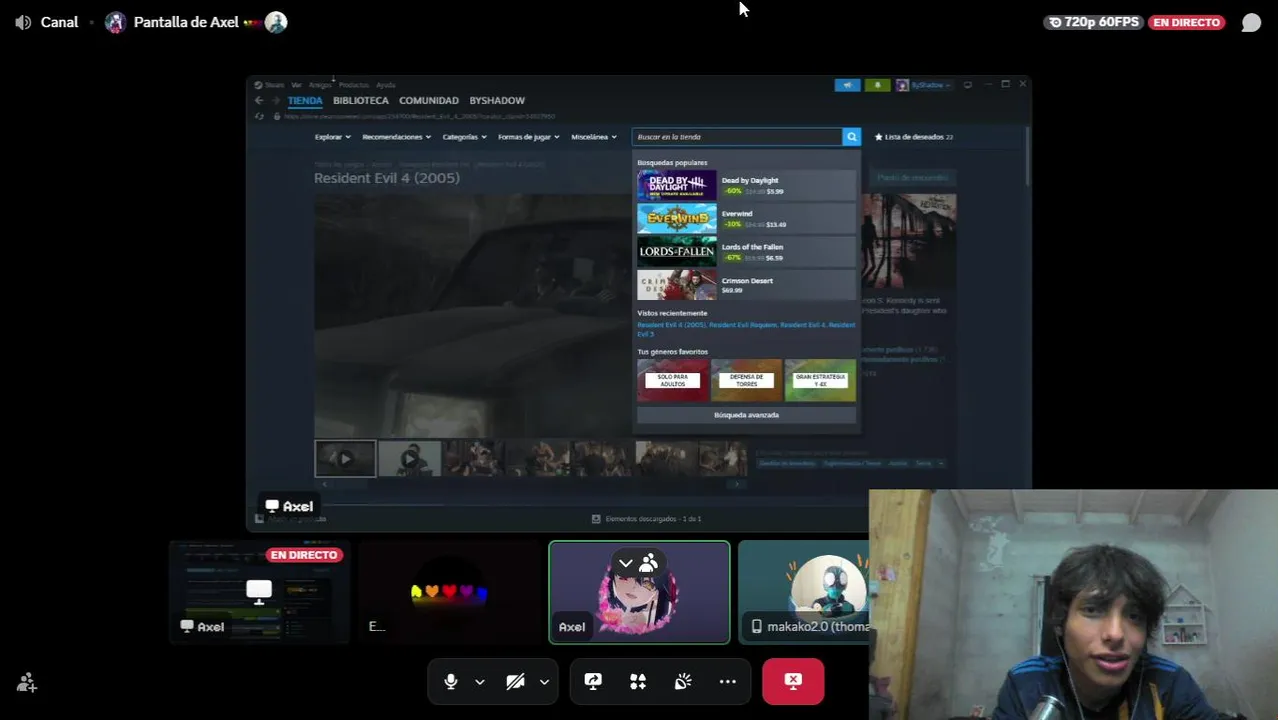The width and height of the screenshot is (1278, 720).
Task: Select Axel's live stream thumbnail
Action: 259,592
